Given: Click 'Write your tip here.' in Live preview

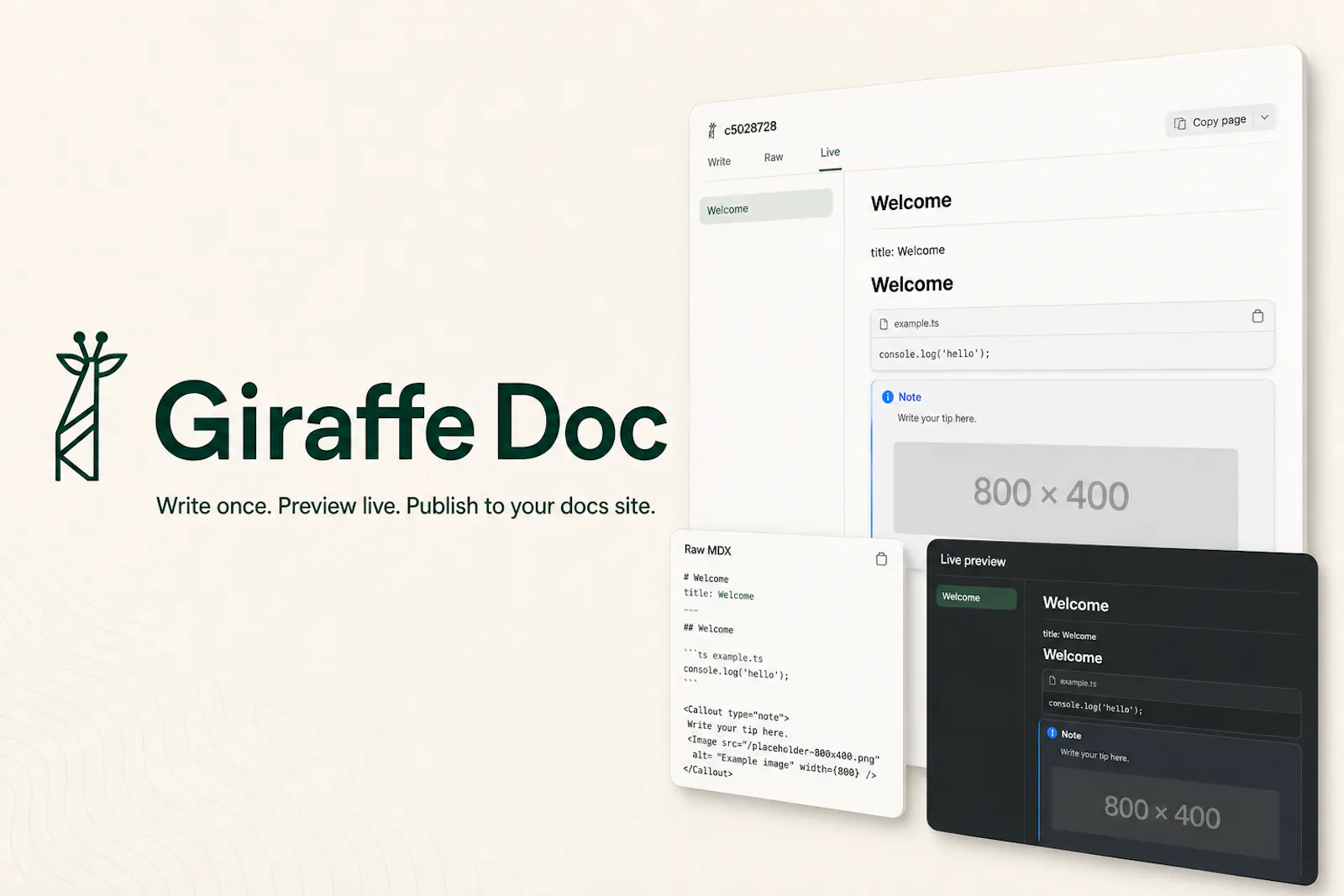Looking at the screenshot, I should [x=1095, y=755].
